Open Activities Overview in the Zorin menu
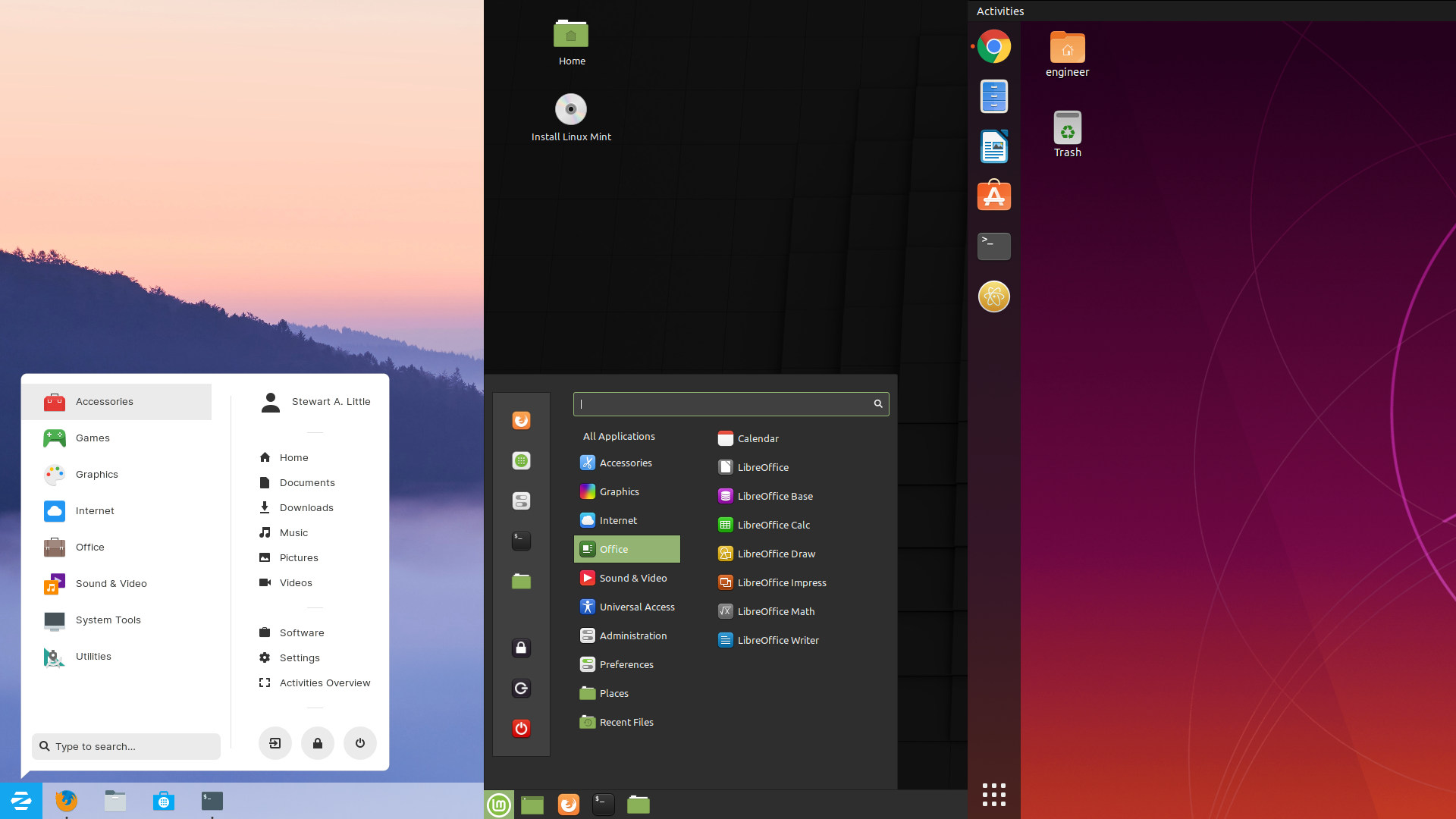Viewport: 1456px width, 819px height. pyautogui.click(x=325, y=682)
